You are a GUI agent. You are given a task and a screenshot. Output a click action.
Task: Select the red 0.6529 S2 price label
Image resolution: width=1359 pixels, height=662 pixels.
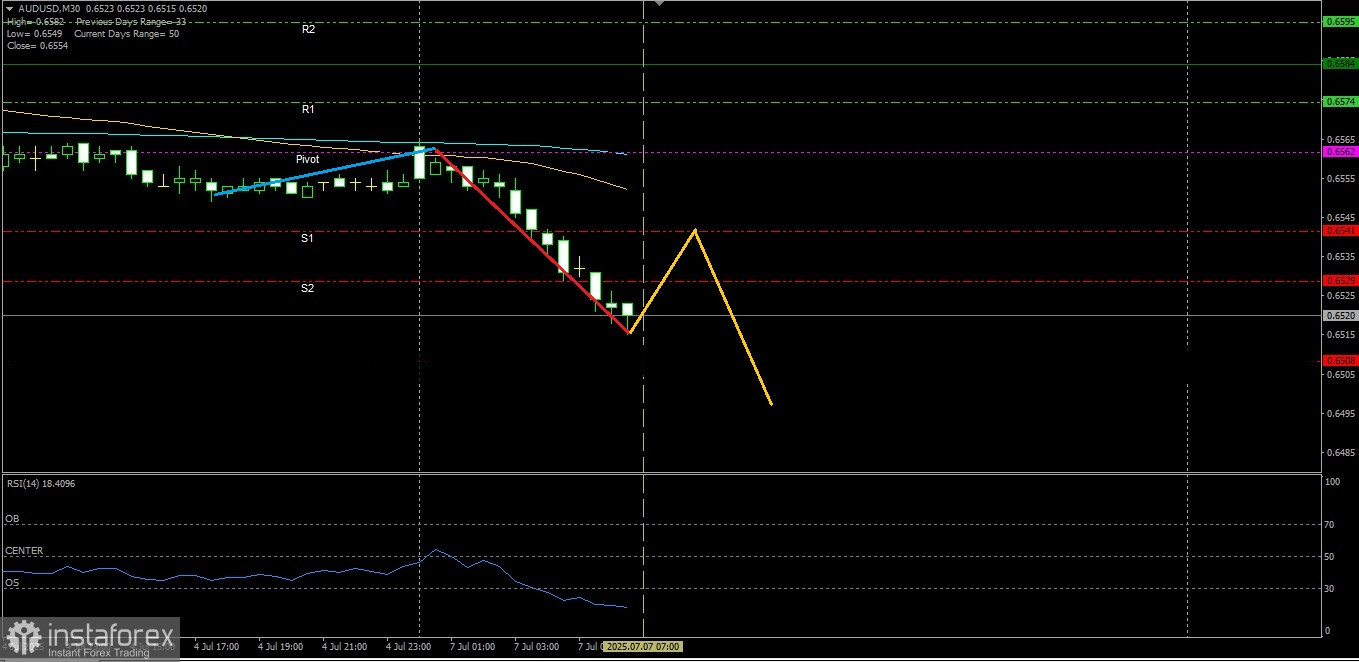click(1339, 281)
